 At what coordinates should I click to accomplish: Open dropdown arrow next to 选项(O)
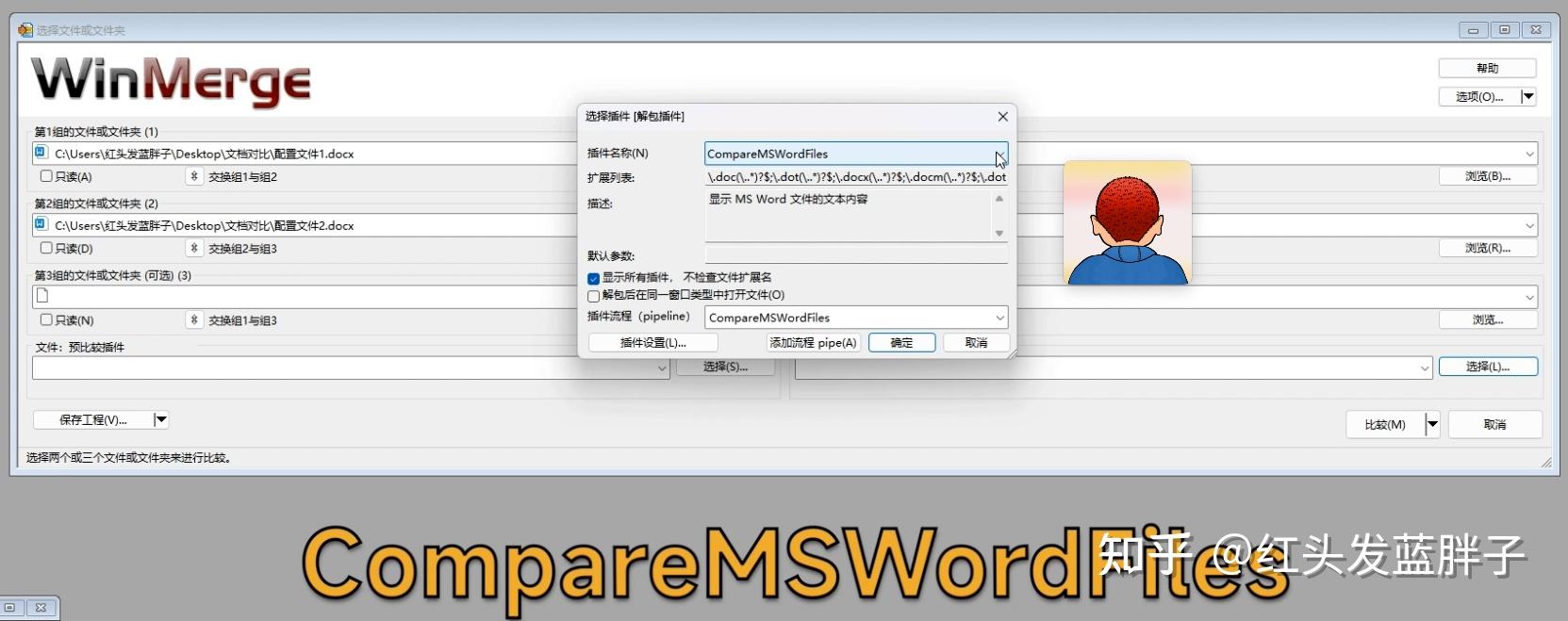click(x=1528, y=96)
